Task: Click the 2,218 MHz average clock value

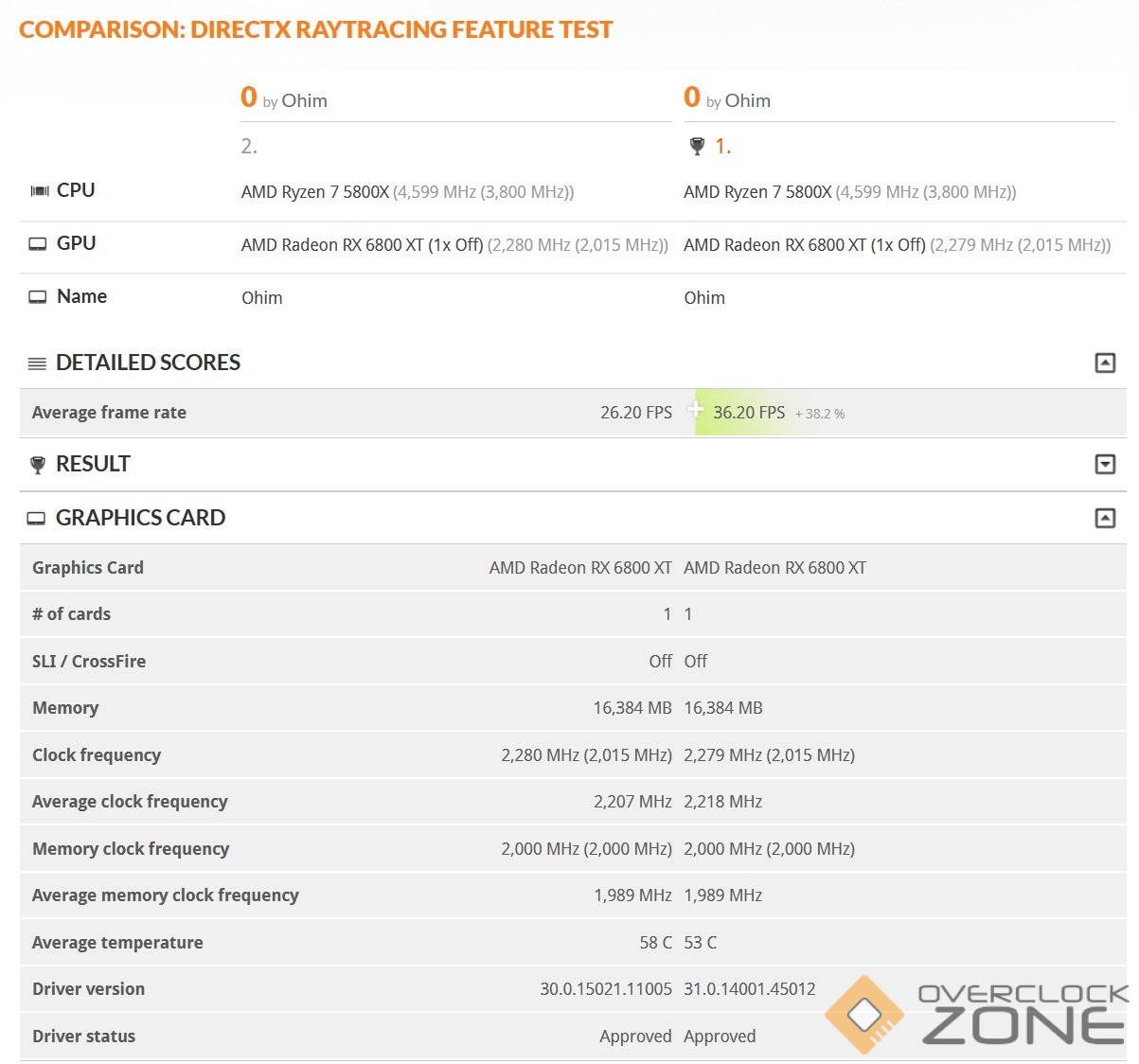Action: [723, 802]
